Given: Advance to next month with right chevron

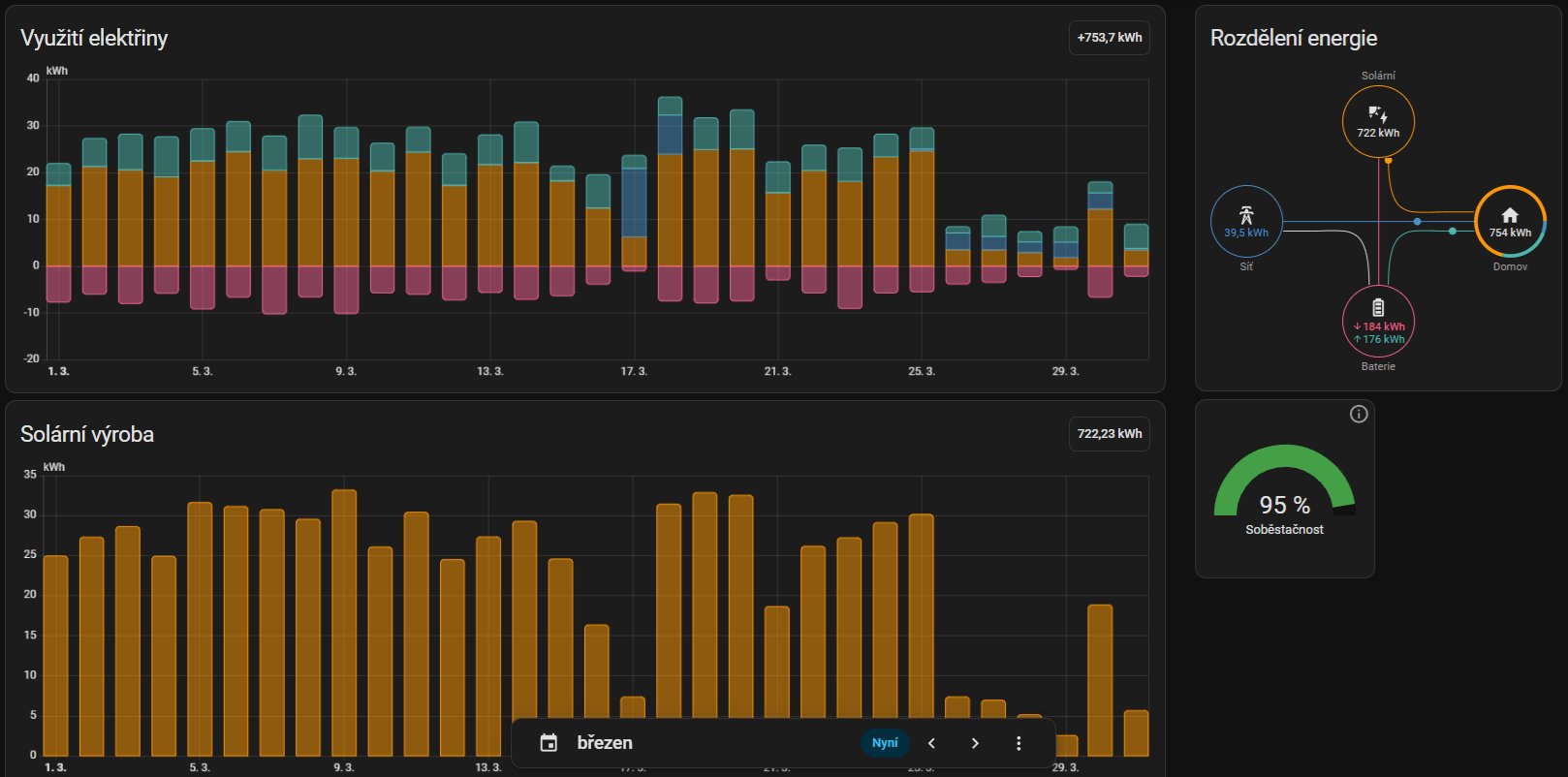Looking at the screenshot, I should (x=975, y=743).
